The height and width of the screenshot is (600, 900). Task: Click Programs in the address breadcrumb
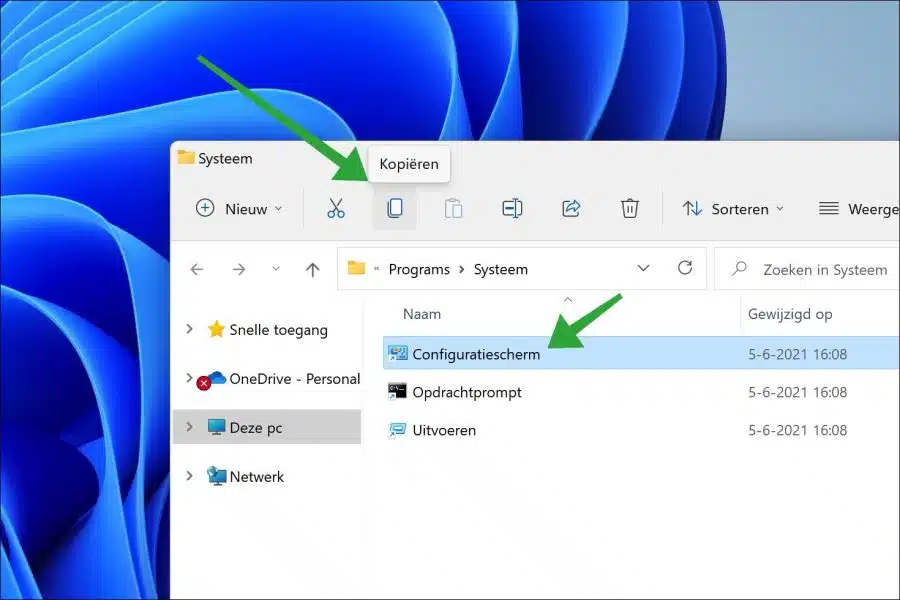(x=419, y=269)
